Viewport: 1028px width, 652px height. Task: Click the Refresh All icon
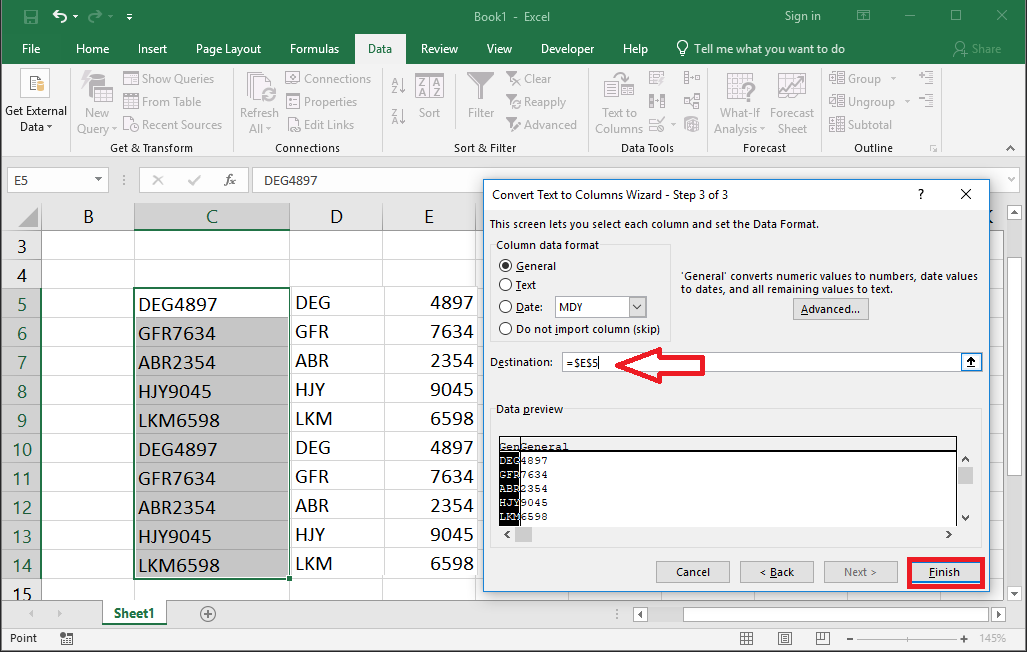pyautogui.click(x=259, y=103)
